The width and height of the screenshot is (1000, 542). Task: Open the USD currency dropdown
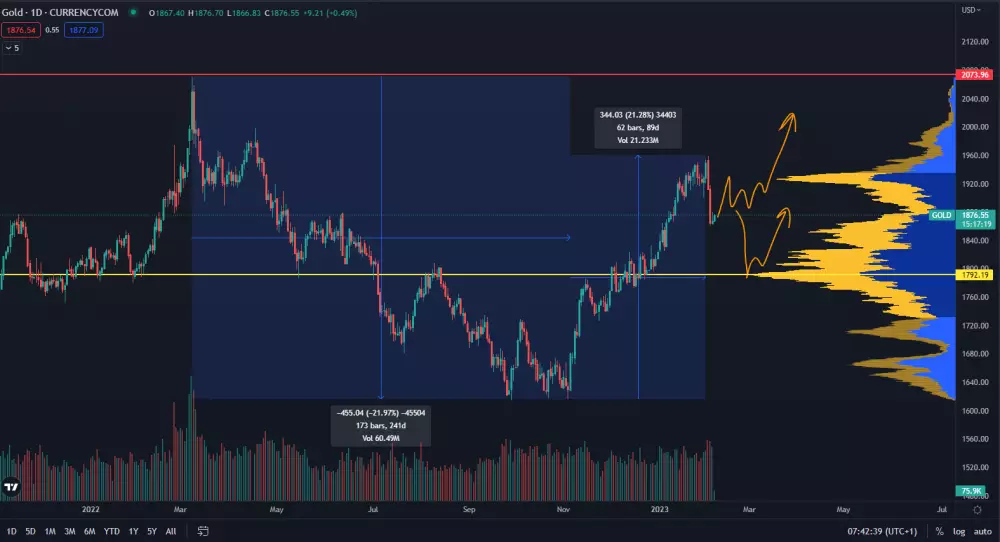point(970,9)
